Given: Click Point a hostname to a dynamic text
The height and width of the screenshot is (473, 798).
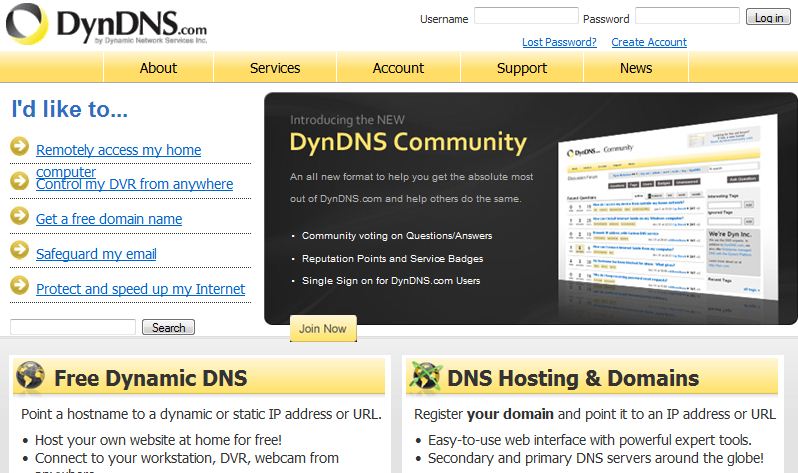Looking at the screenshot, I should tap(202, 414).
